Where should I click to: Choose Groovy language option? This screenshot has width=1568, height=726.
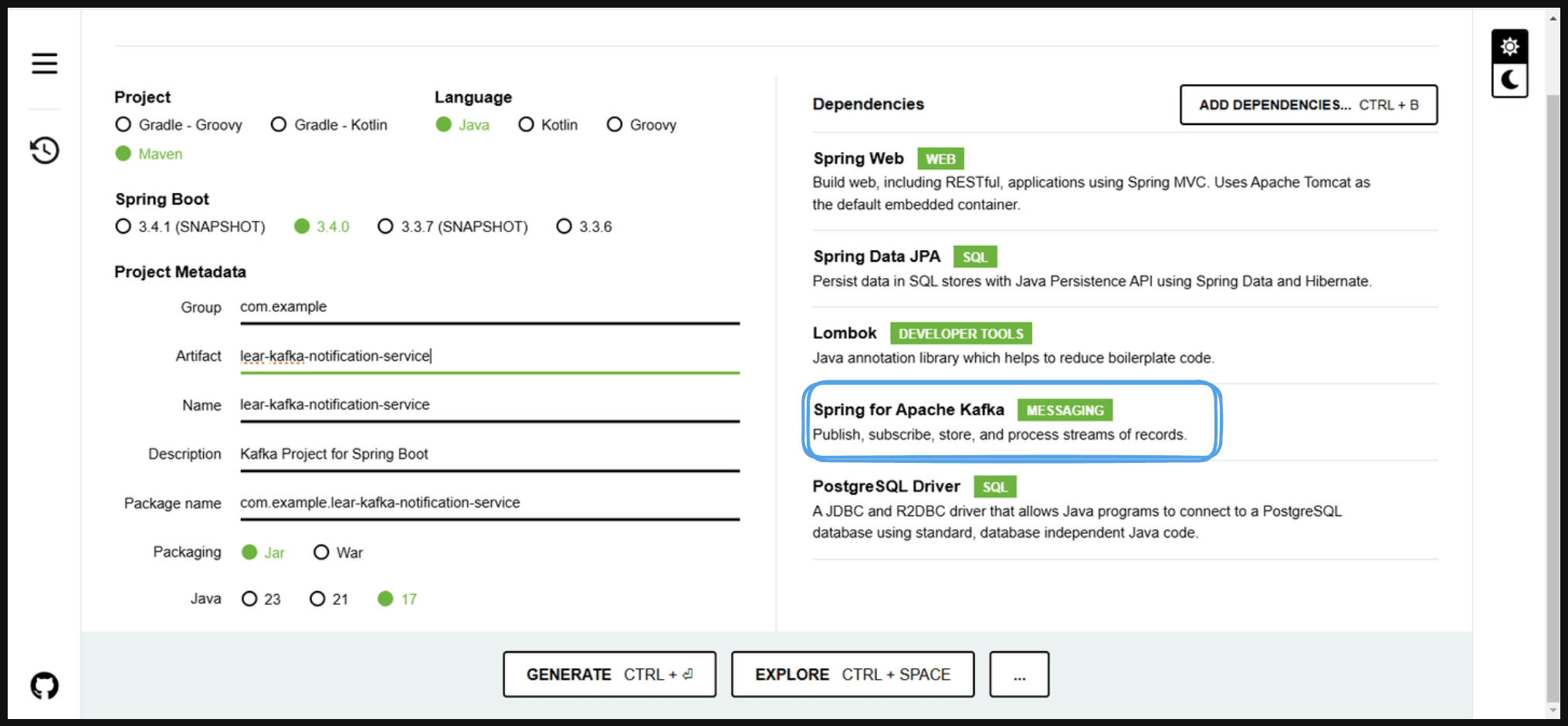(642, 125)
